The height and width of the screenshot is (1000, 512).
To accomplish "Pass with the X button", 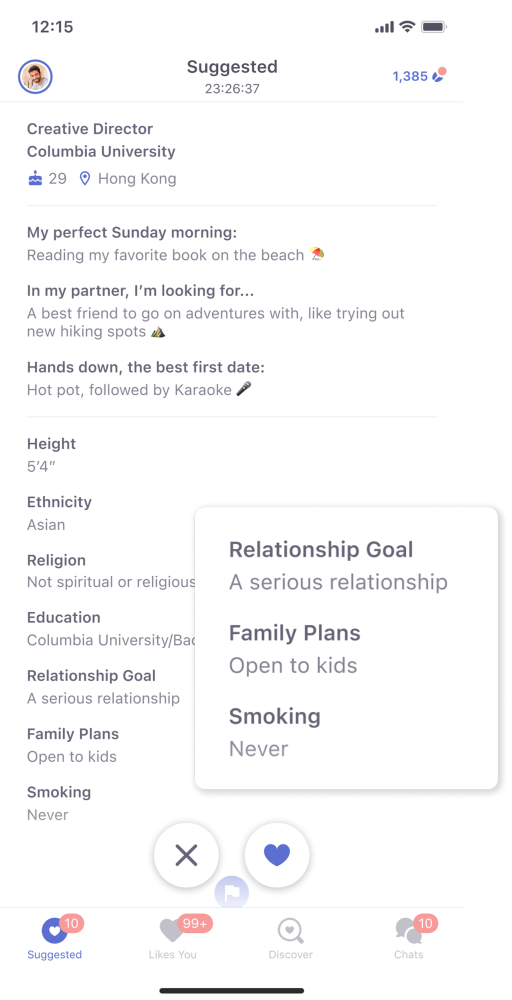I will [186, 855].
